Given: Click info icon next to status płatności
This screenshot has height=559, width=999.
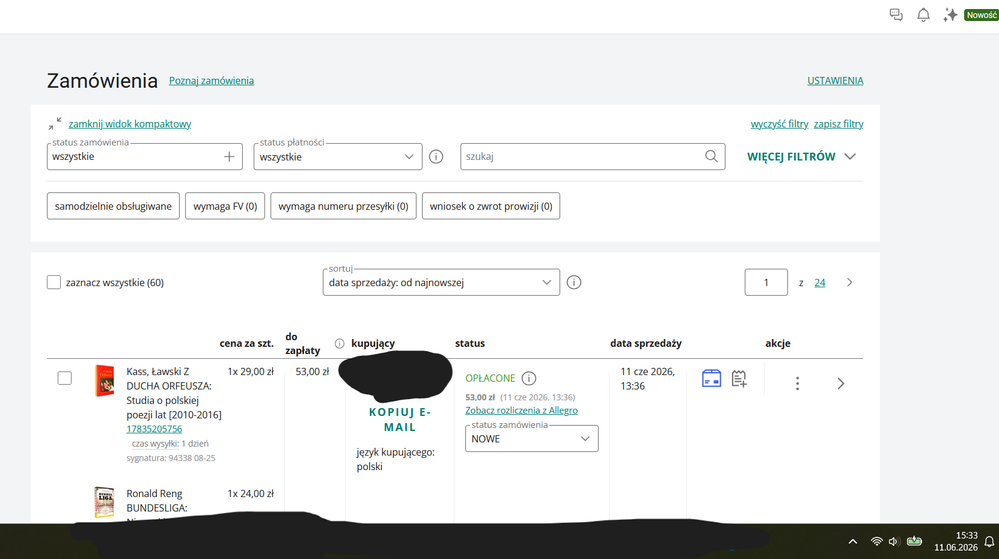Looking at the screenshot, I should [436, 156].
